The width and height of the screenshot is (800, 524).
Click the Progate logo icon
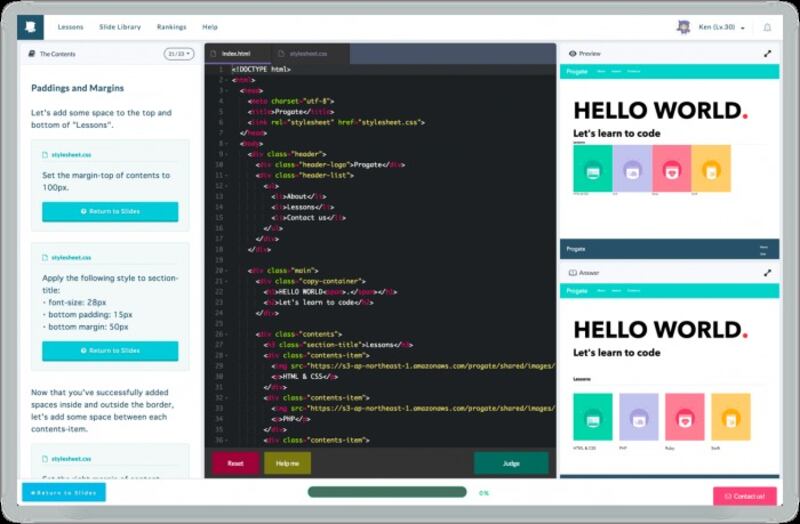[34, 27]
